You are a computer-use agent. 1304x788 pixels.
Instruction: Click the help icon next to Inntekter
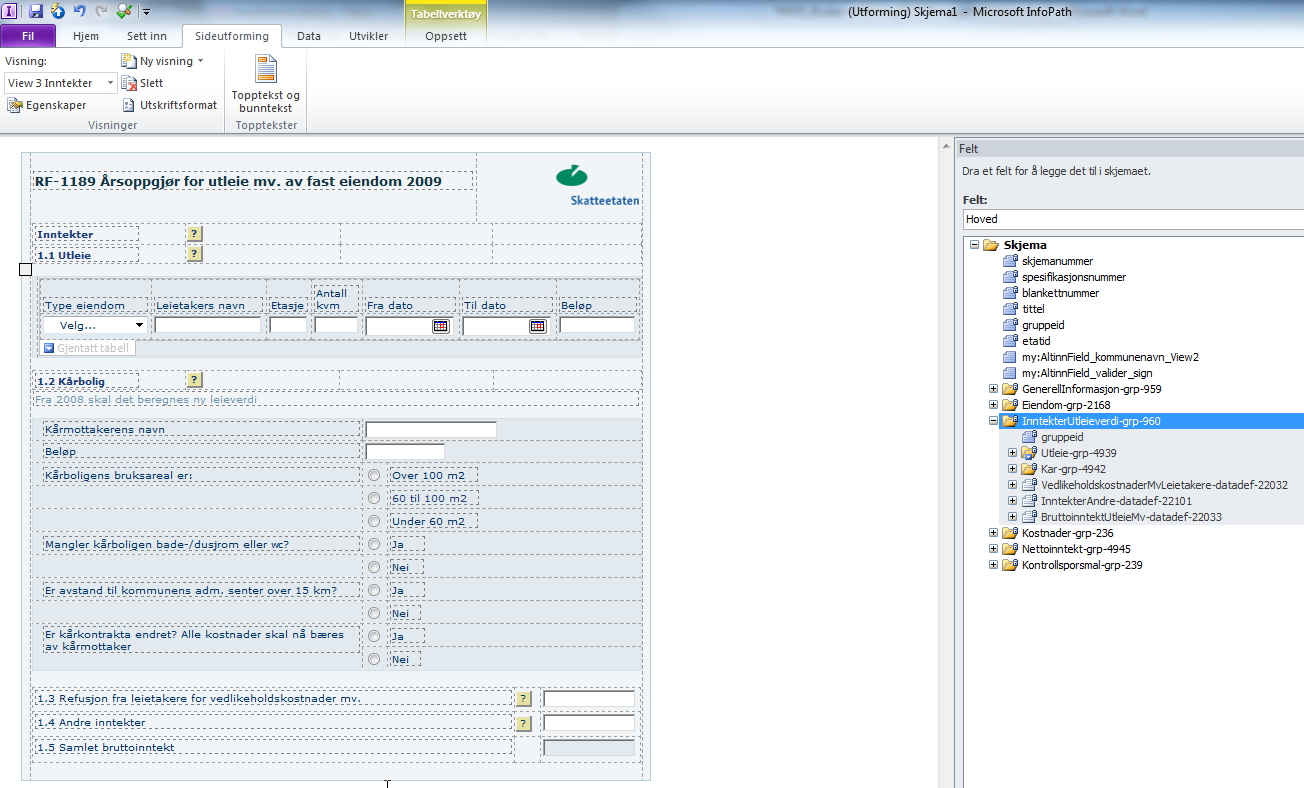point(194,234)
